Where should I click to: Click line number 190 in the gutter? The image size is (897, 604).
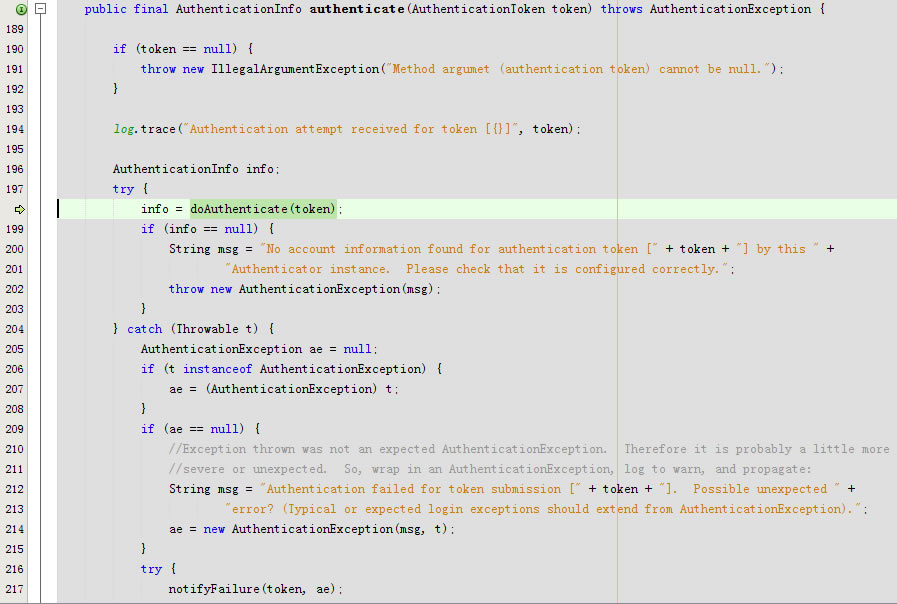click(15, 49)
